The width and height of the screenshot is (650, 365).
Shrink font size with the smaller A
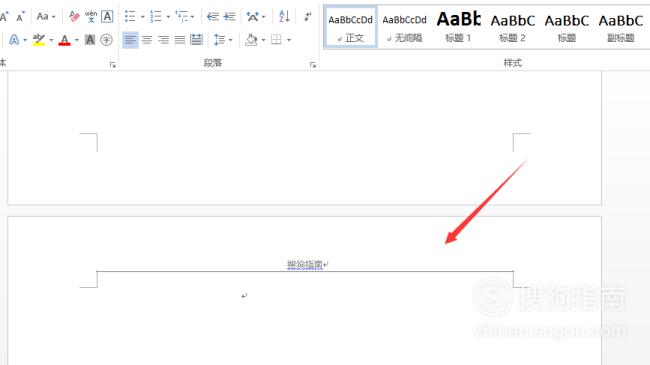point(20,17)
